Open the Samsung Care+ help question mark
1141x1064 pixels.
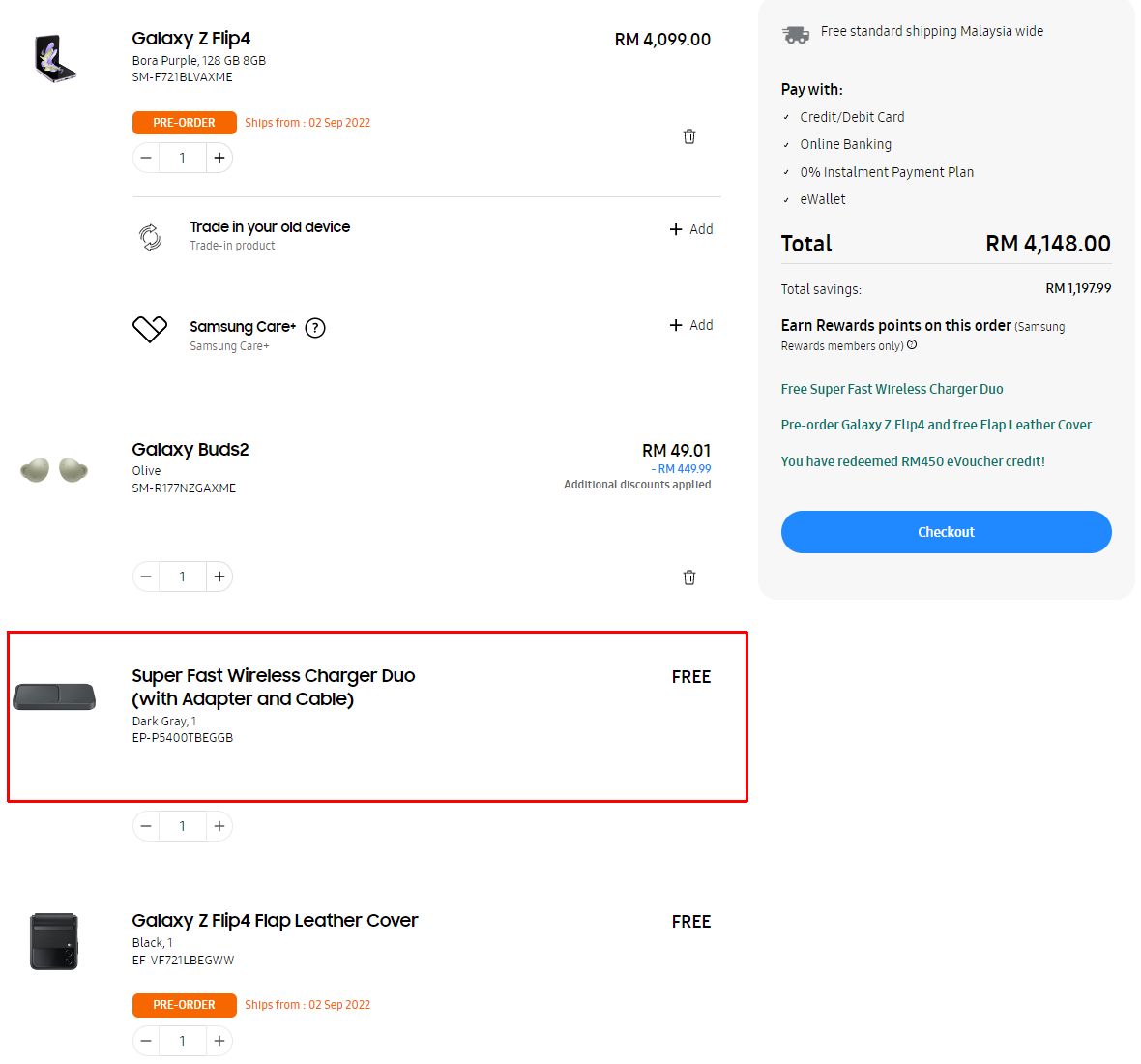pyautogui.click(x=314, y=328)
